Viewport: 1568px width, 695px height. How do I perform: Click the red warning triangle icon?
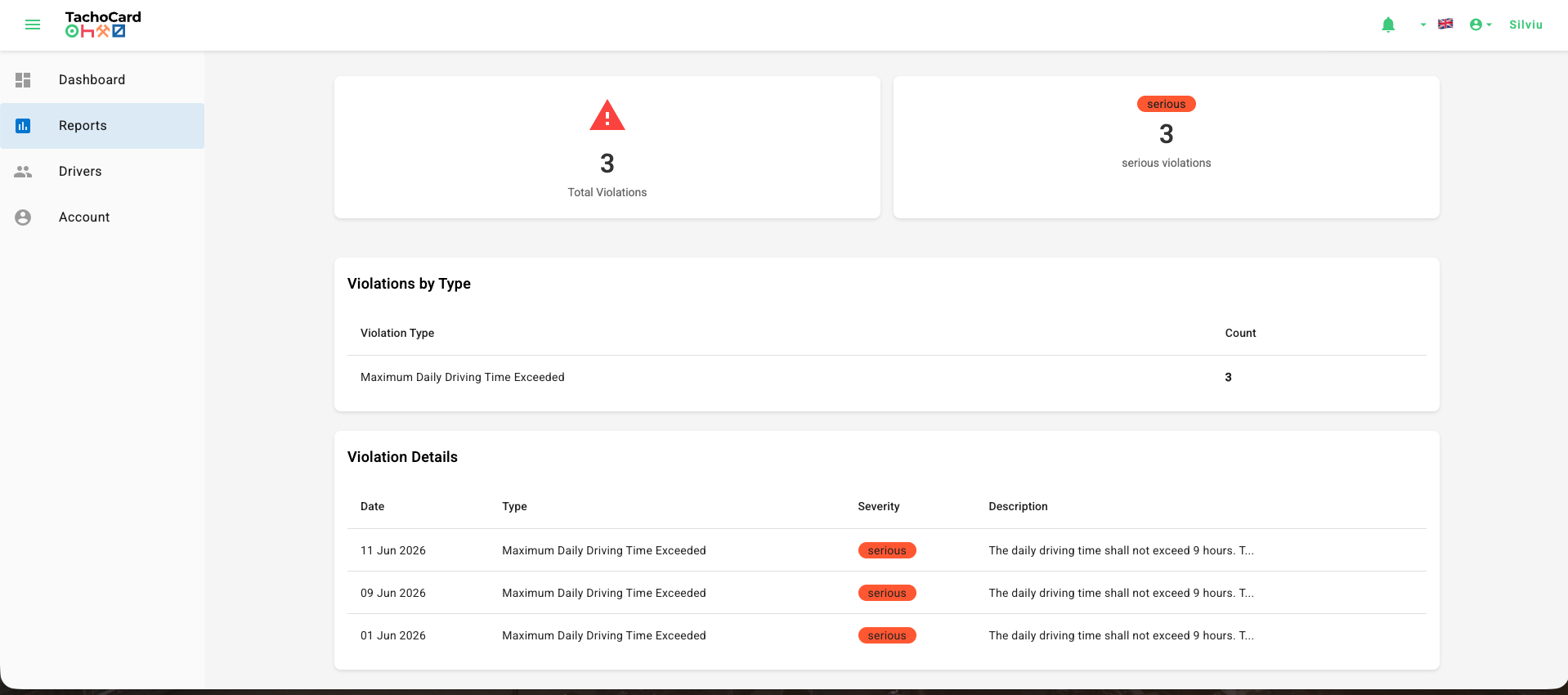pyautogui.click(x=607, y=115)
